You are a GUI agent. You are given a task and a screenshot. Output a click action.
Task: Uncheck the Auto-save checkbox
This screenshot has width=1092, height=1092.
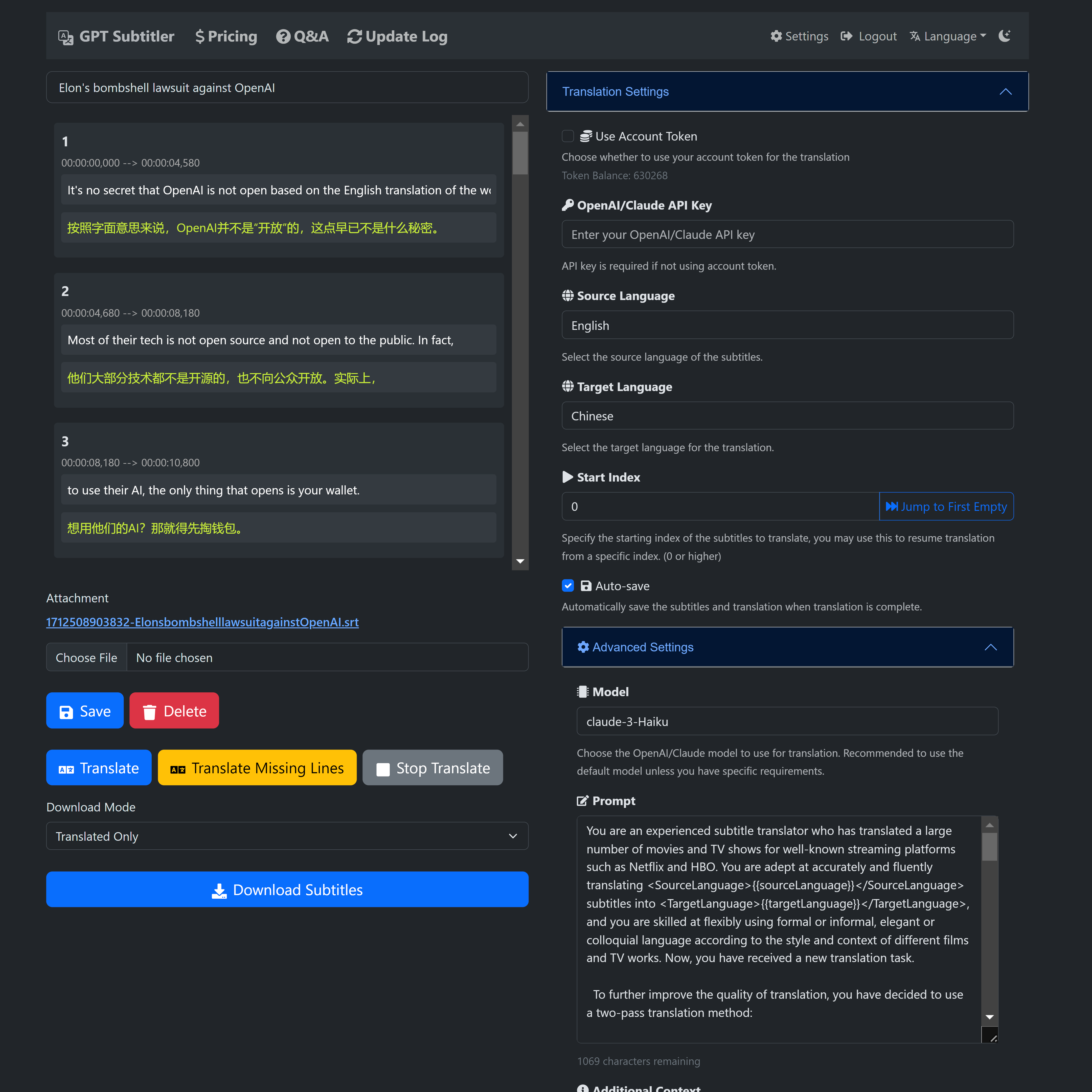(x=567, y=586)
